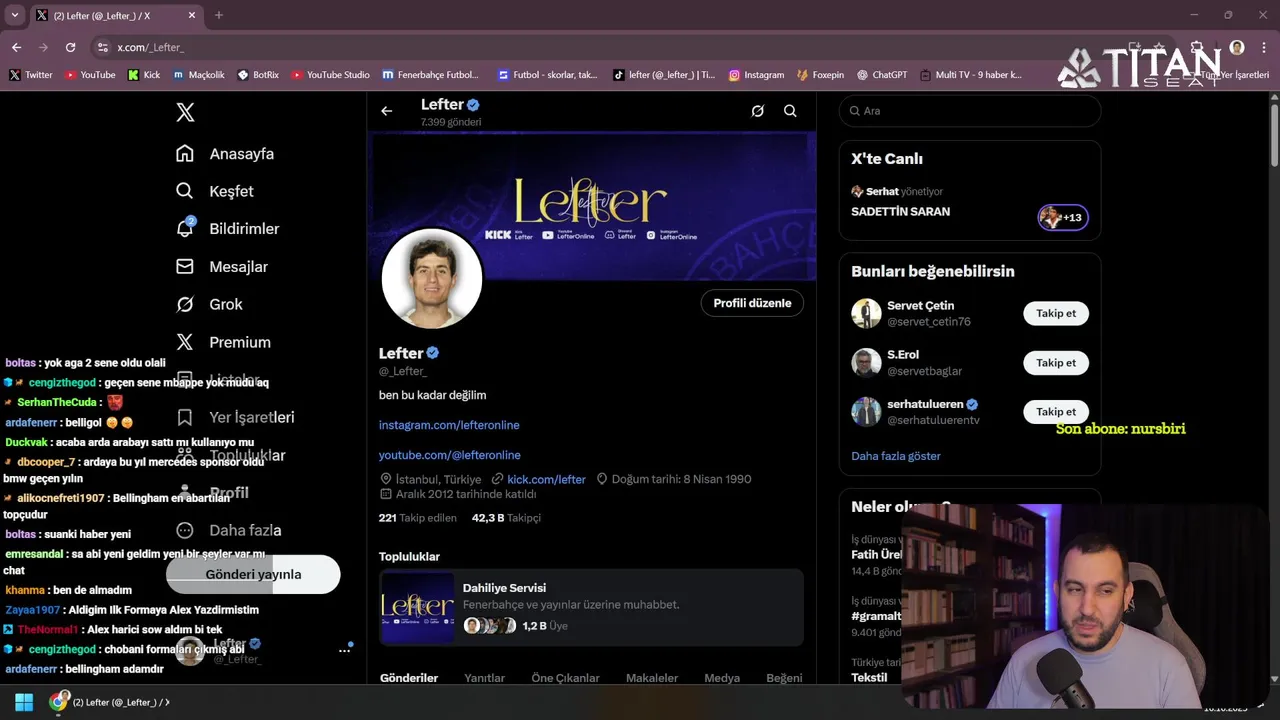The height and width of the screenshot is (720, 1280).
Task: Click the Ara search field
Action: [x=970, y=111]
